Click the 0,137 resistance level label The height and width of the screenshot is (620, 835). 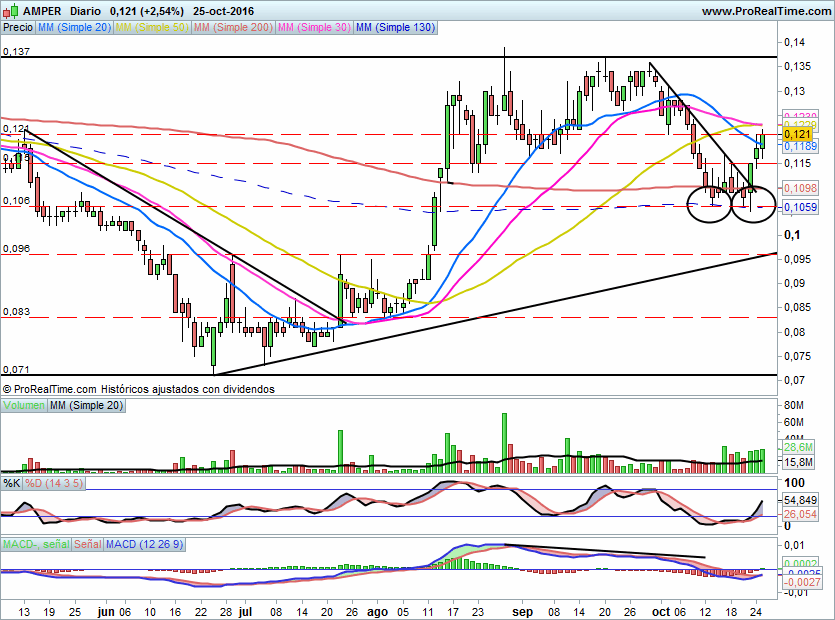click(x=16, y=52)
